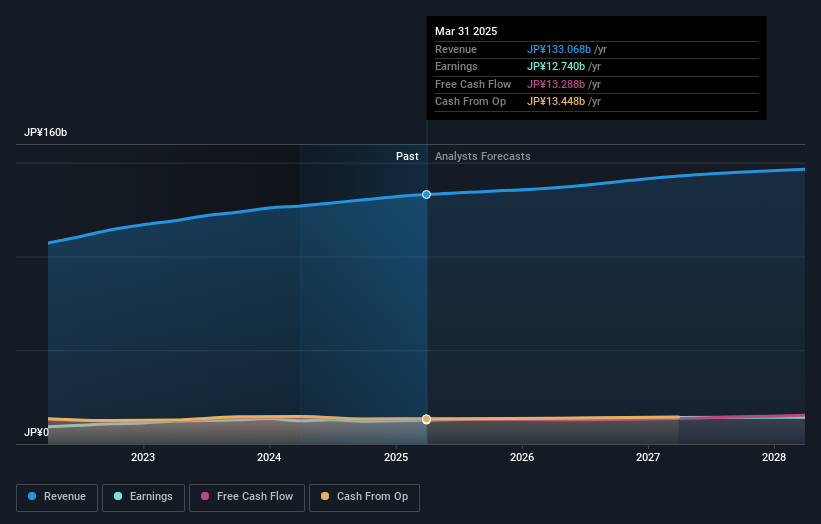The width and height of the screenshot is (821, 524).
Task: Click the 2028 x-axis label
Action: pos(774,458)
